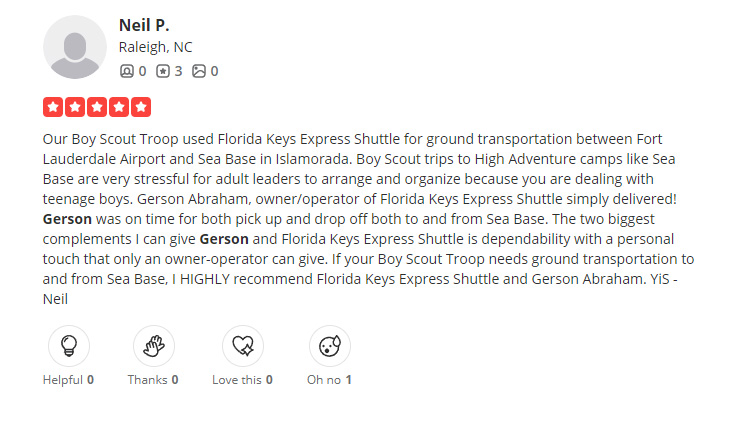Click the Helpful 0 label

(68, 380)
